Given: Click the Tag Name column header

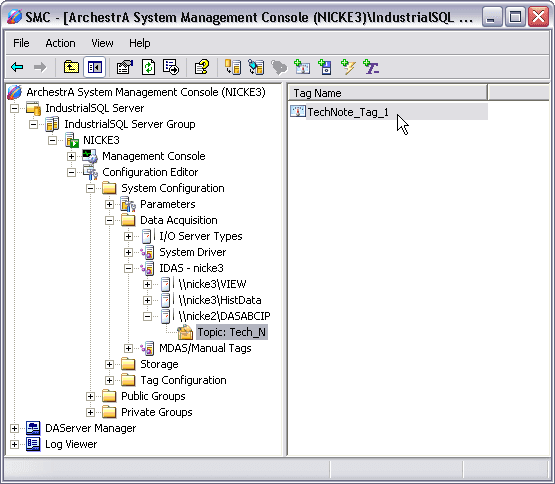Looking at the screenshot, I should click(x=388, y=93).
